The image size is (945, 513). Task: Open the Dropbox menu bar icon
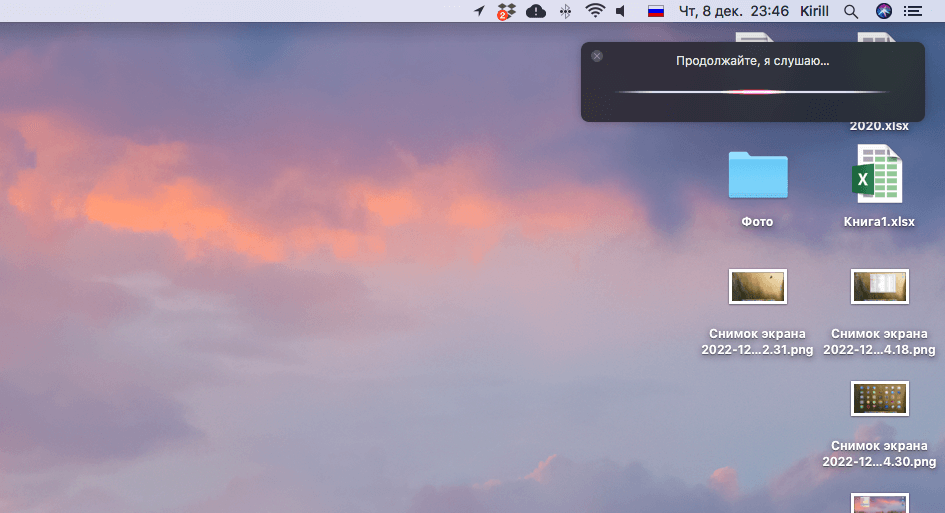pyautogui.click(x=506, y=11)
